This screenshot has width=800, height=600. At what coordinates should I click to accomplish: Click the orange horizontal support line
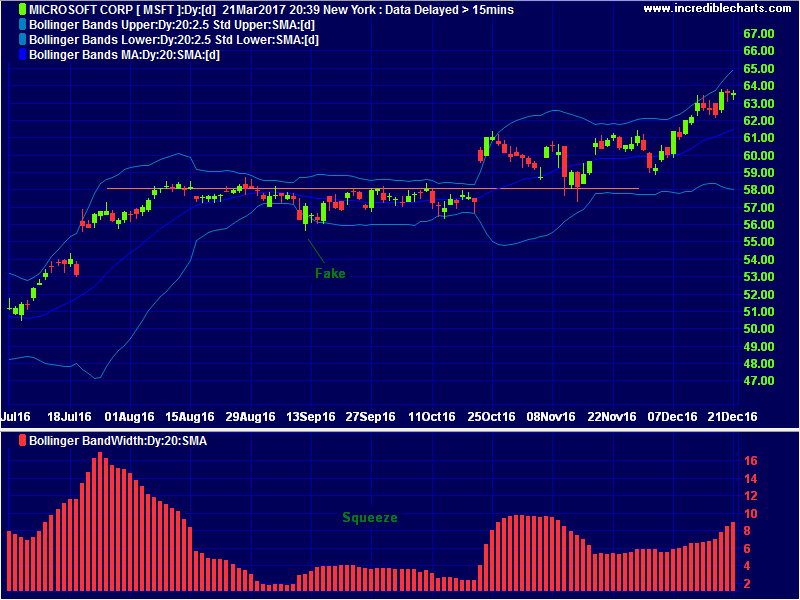372,189
